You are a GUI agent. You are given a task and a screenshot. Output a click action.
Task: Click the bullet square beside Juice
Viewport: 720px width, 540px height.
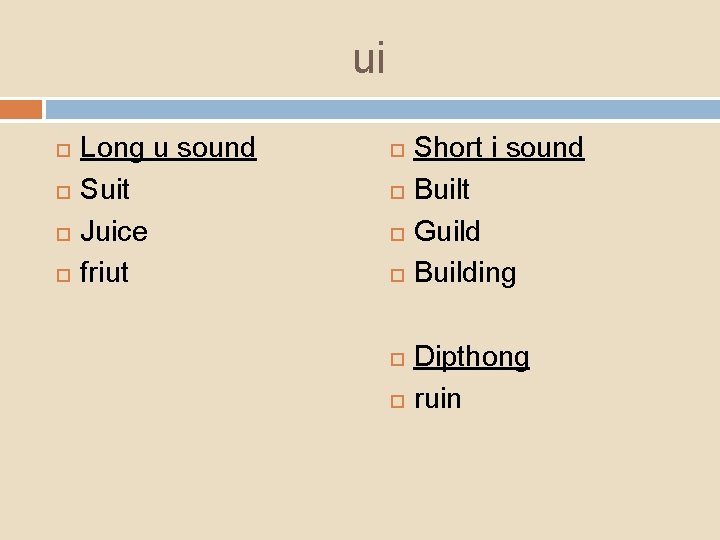click(62, 233)
